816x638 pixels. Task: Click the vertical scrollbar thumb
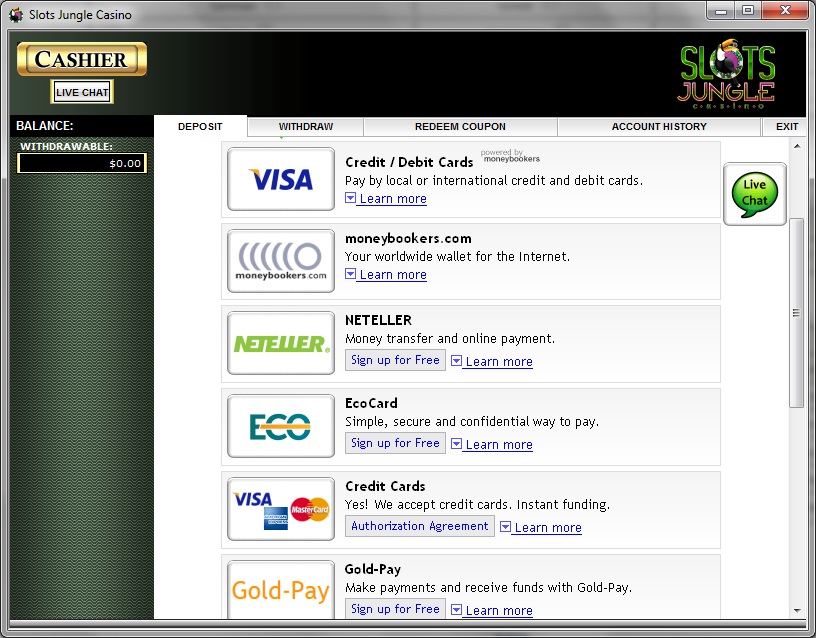click(797, 312)
